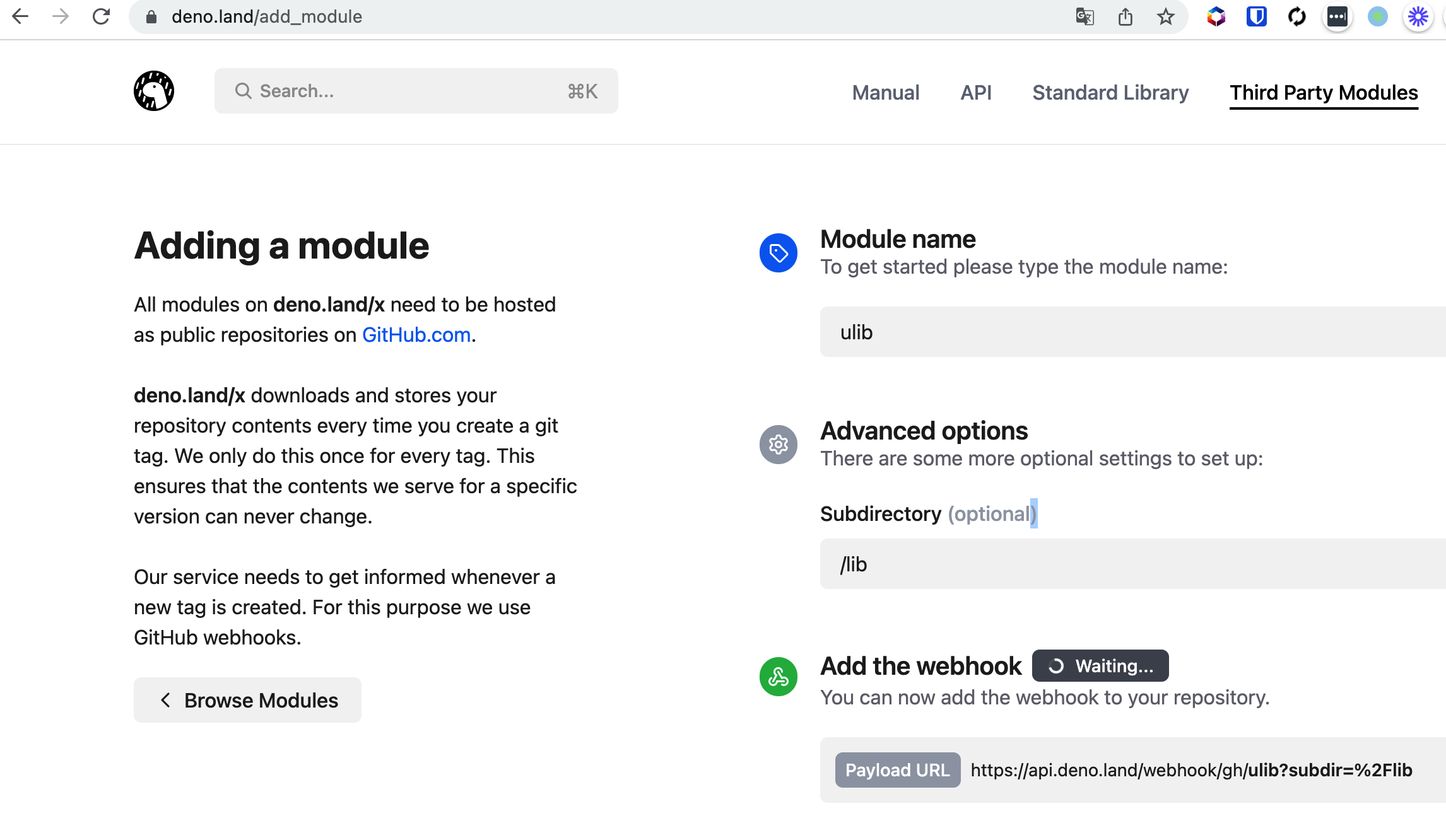1446x840 pixels.
Task: Focus the Search... field
Action: [416, 91]
